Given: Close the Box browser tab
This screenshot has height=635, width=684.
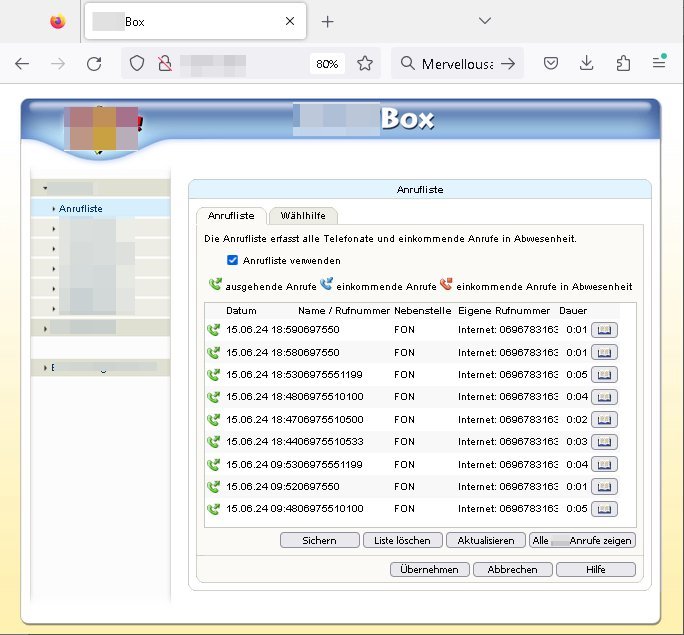Looking at the screenshot, I should [290, 21].
